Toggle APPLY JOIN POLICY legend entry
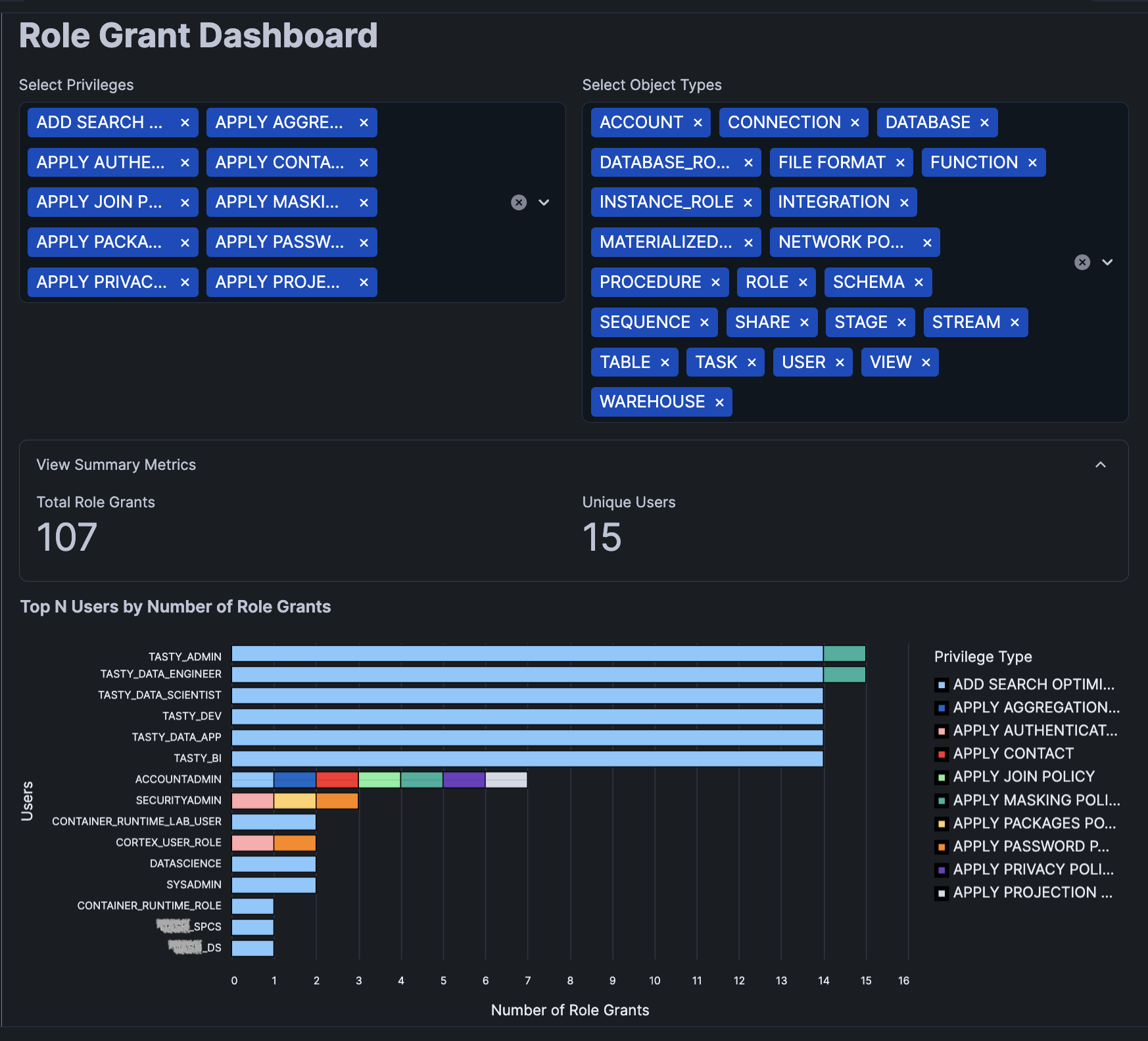 (x=1023, y=777)
